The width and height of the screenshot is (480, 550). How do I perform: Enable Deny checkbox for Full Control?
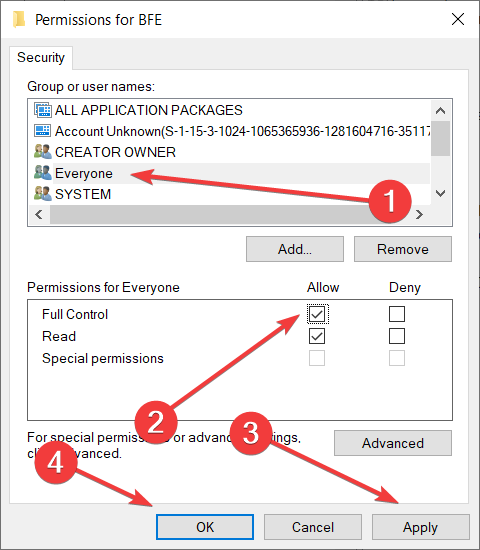397,314
